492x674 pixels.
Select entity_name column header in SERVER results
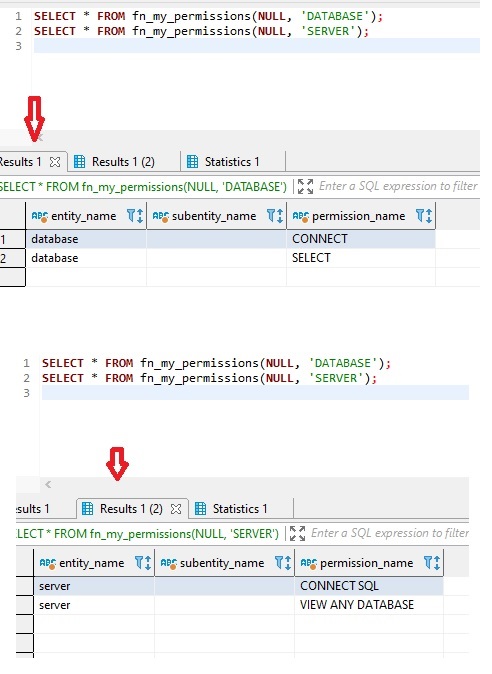click(x=92, y=563)
